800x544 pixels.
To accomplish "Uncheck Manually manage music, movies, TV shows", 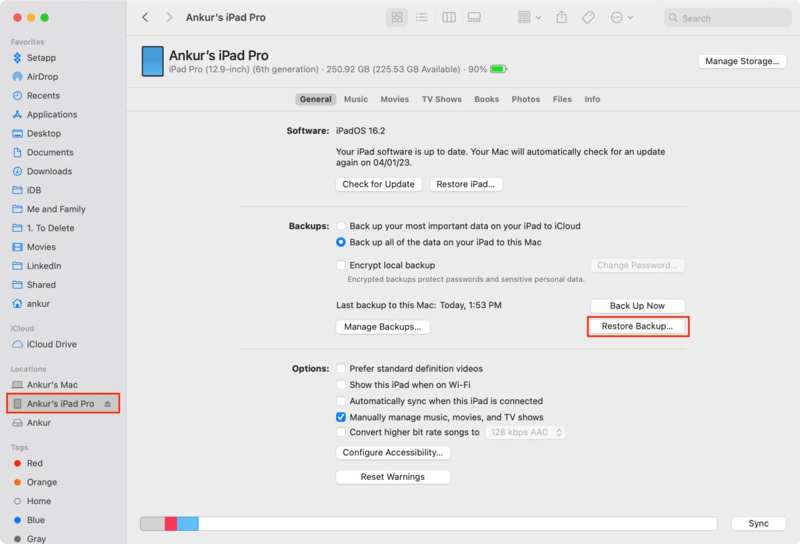I will click(341, 417).
